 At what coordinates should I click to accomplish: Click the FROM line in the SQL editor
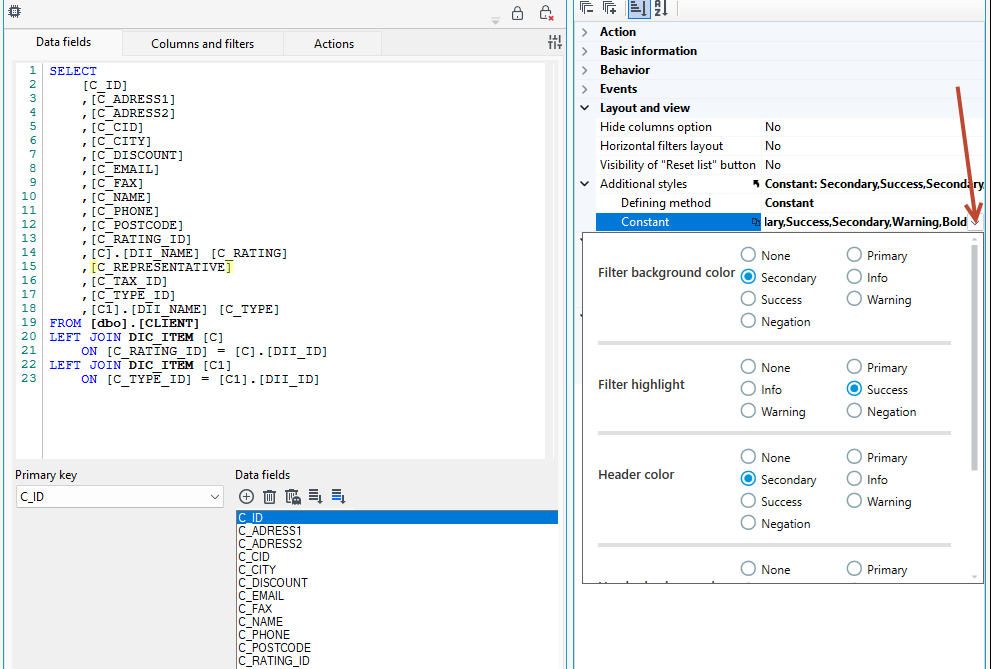125,323
